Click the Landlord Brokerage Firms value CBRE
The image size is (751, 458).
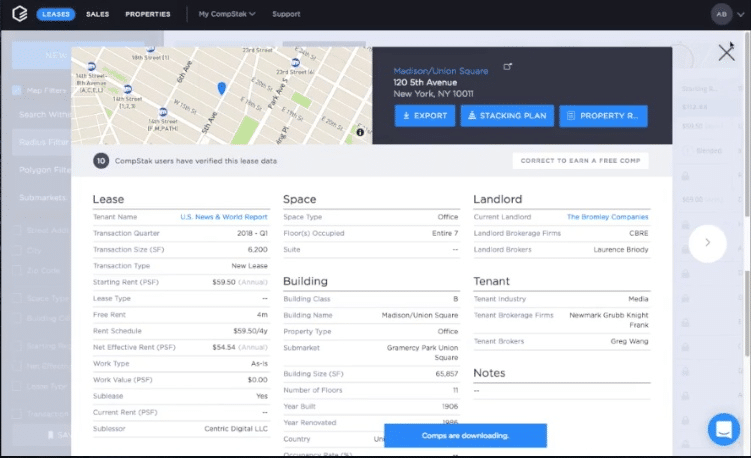(x=639, y=233)
